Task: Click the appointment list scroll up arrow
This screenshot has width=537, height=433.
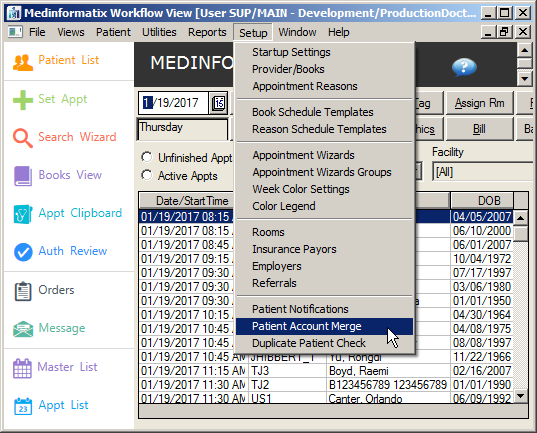Action: (521, 218)
